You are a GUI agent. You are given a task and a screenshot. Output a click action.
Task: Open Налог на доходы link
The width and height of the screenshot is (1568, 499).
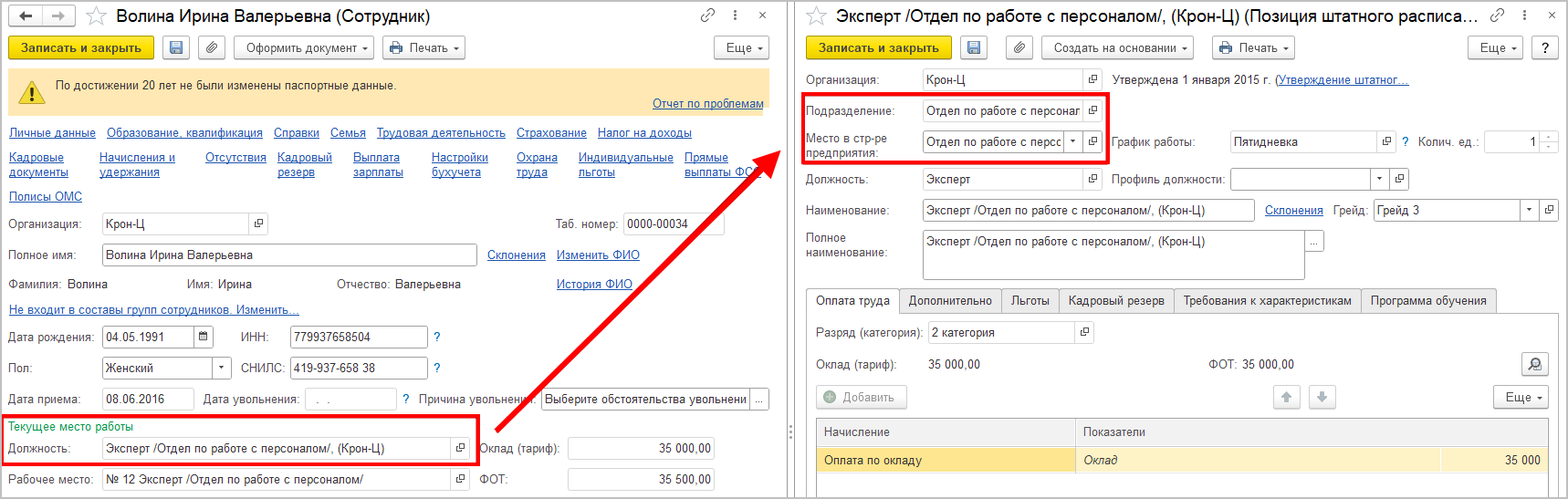click(644, 132)
